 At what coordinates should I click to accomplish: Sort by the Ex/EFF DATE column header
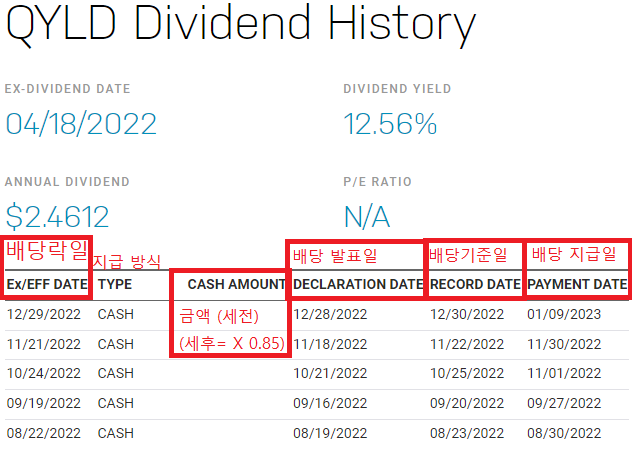(47, 284)
